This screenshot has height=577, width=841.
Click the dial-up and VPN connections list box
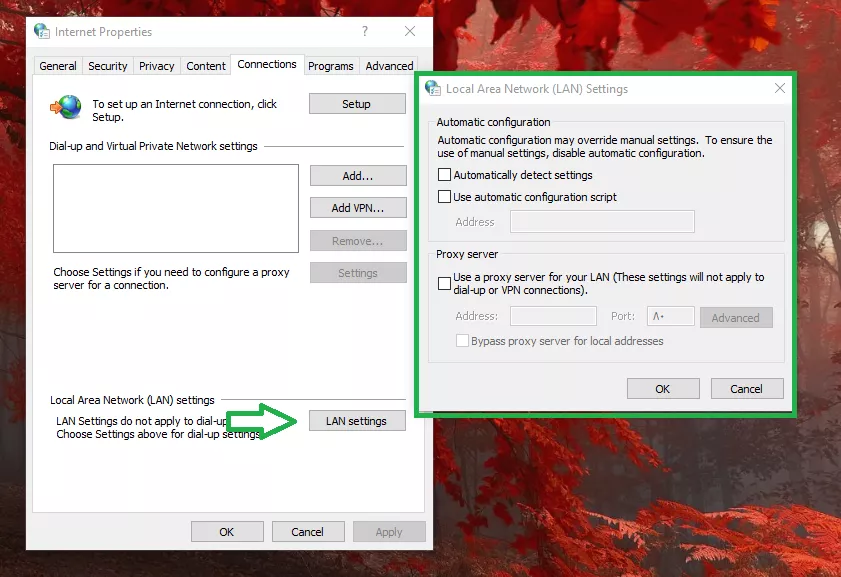click(176, 208)
